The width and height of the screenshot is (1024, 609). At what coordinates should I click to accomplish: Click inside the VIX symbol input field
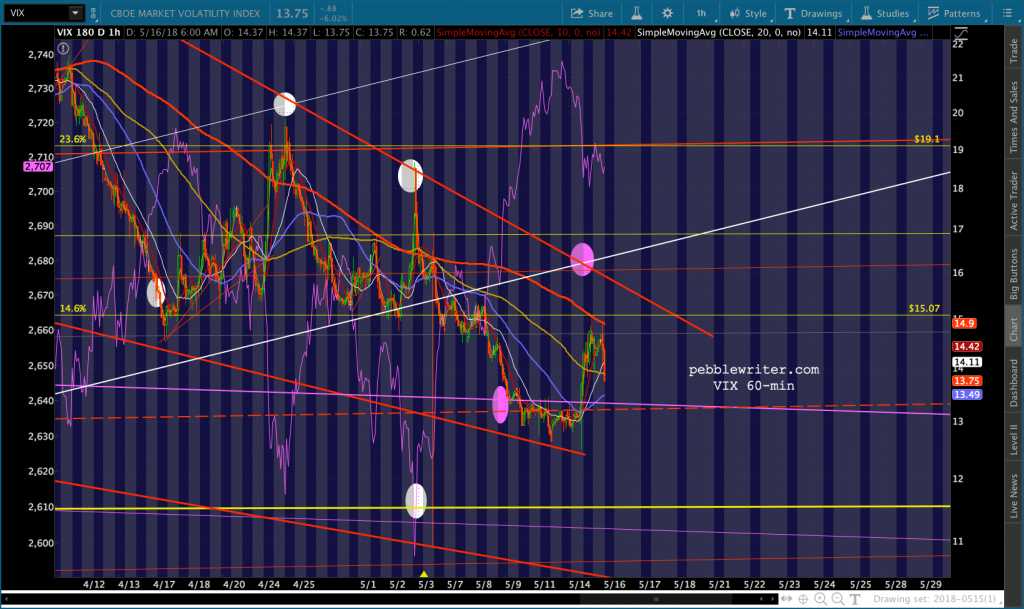click(x=35, y=13)
